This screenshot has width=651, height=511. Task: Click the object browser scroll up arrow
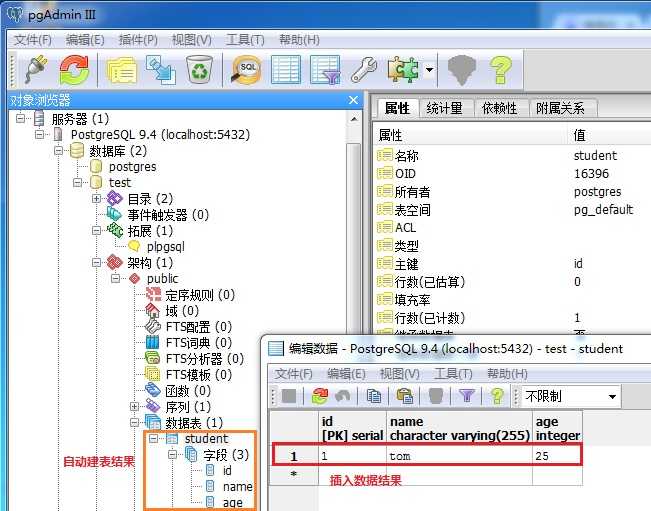coord(354,120)
